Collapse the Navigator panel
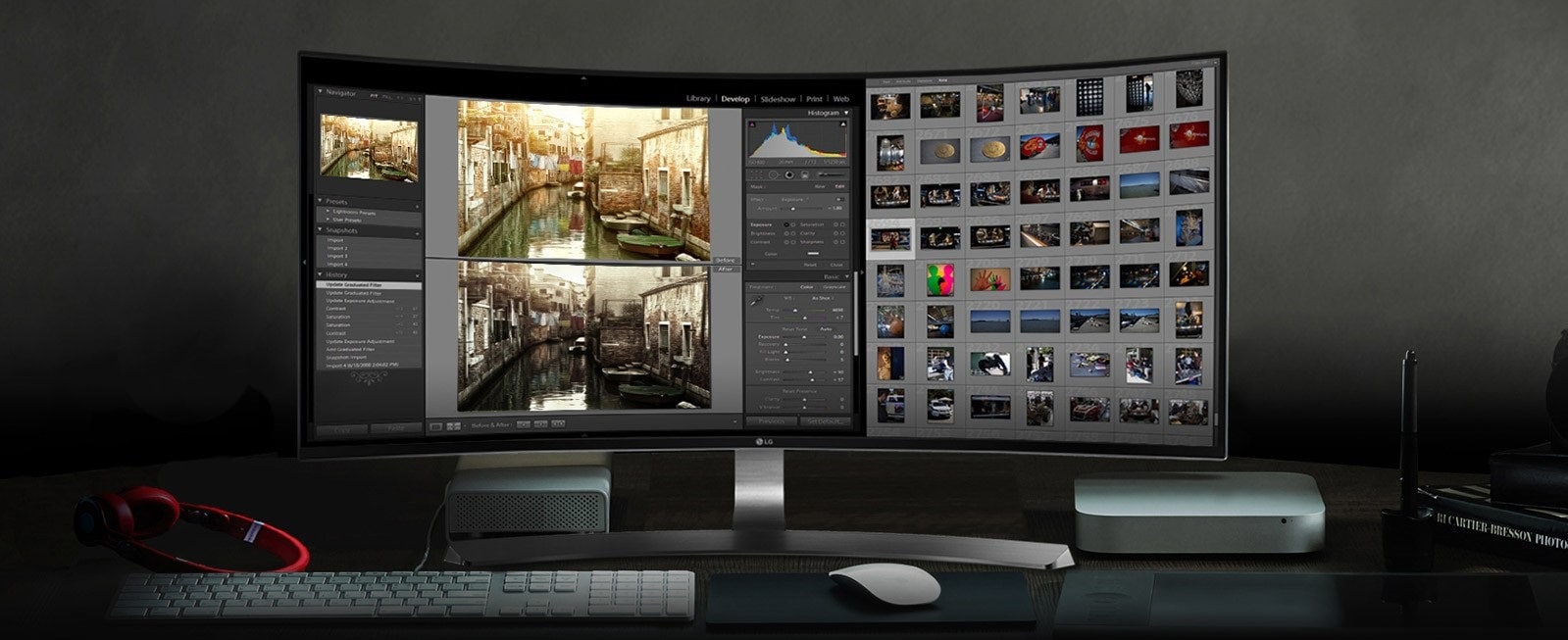The image size is (1568, 640). click(x=320, y=91)
